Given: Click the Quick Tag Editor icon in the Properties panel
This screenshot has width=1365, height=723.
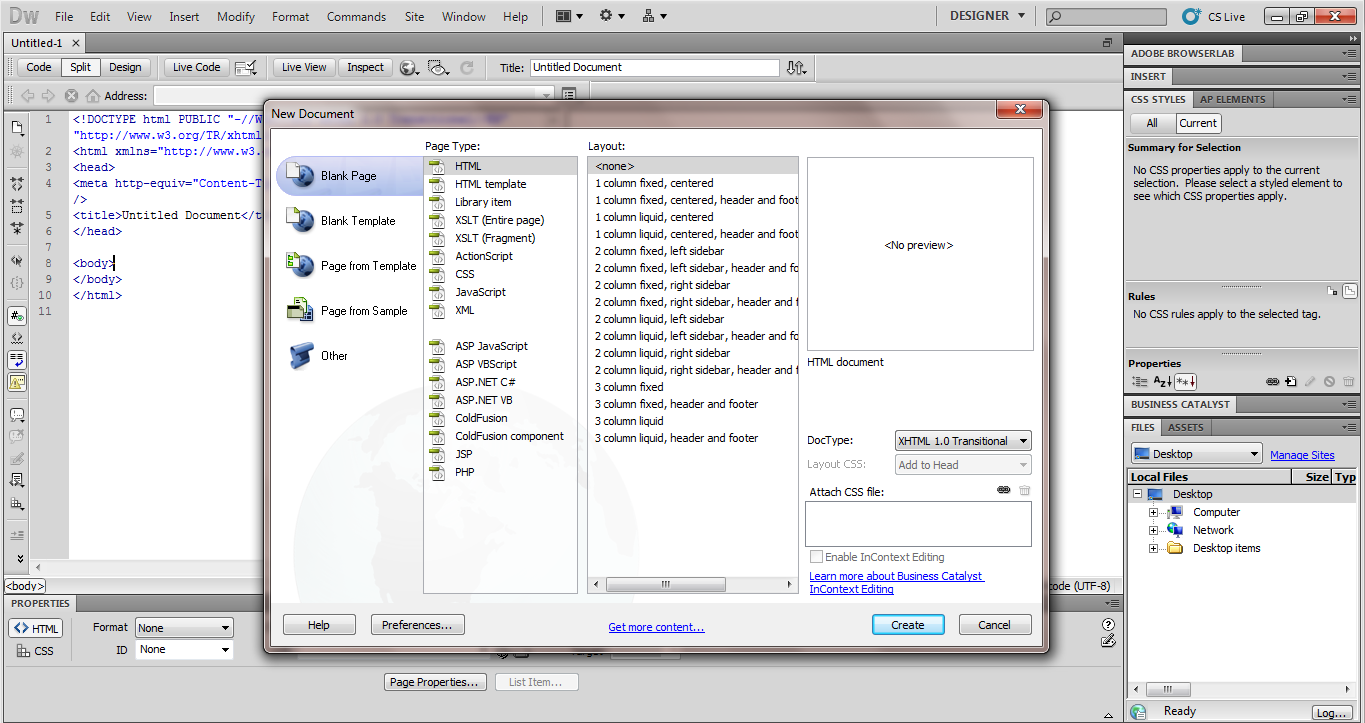Looking at the screenshot, I should point(1107,643).
